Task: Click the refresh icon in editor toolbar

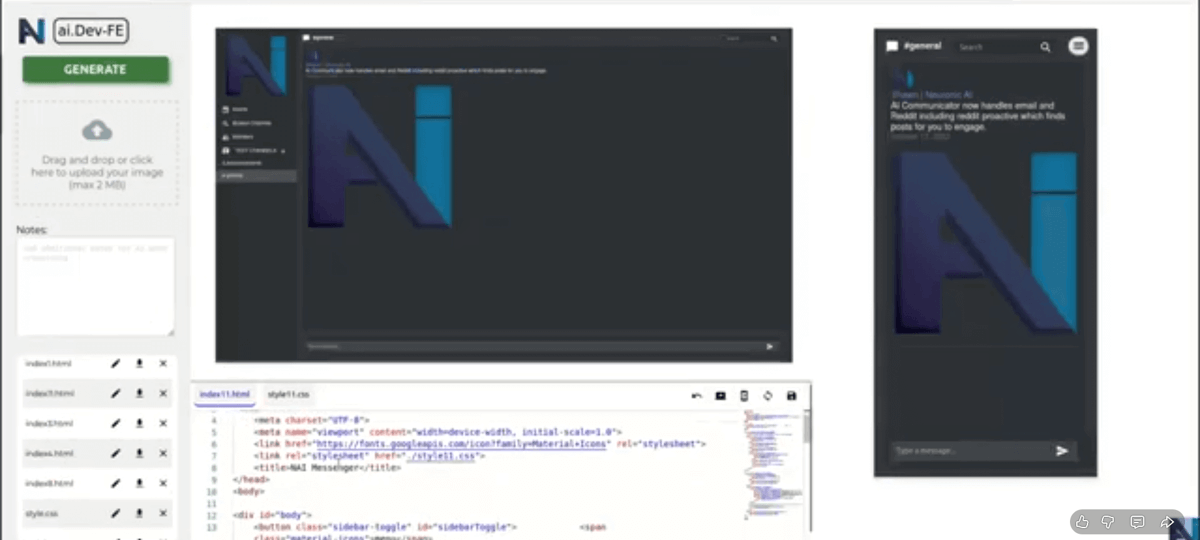Action: (768, 396)
